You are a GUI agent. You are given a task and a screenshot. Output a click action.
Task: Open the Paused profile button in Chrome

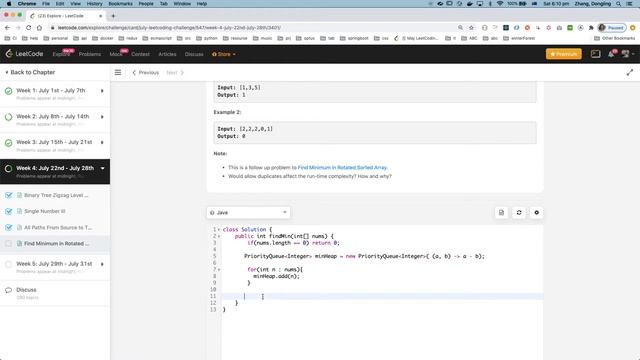612,28
